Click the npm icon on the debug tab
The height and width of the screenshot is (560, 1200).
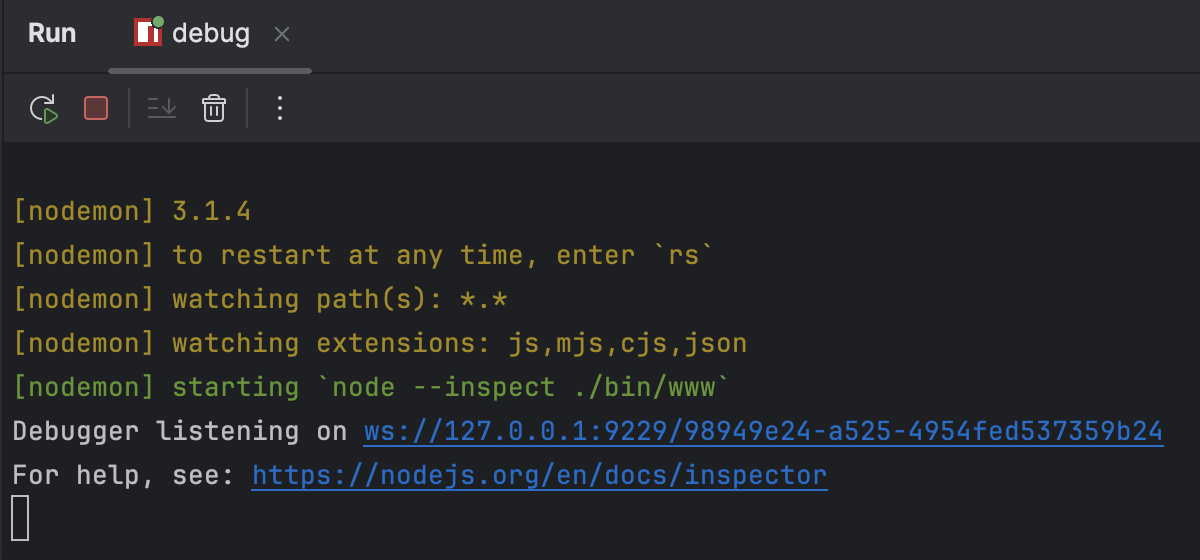click(147, 33)
